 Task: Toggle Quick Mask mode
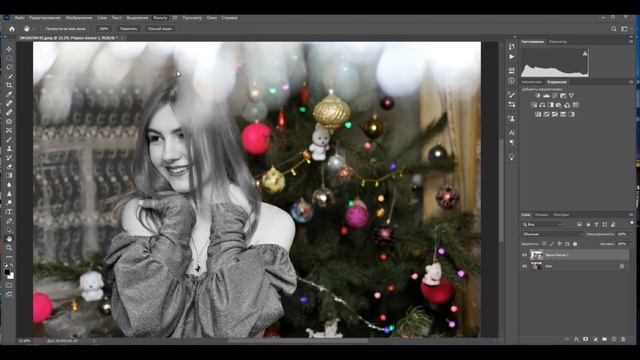click(9, 285)
